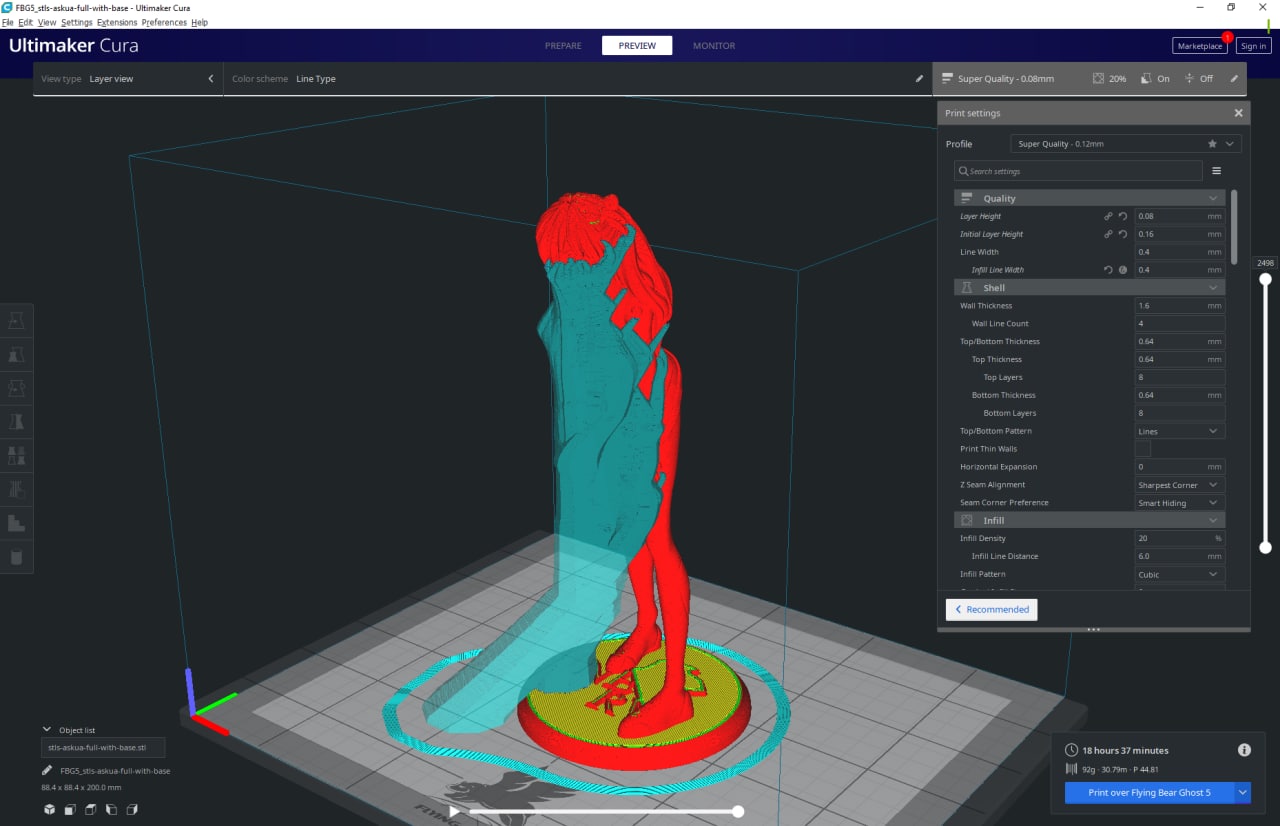Click the Sign in button
Screen dimensions: 1280x826
coord(1253,46)
